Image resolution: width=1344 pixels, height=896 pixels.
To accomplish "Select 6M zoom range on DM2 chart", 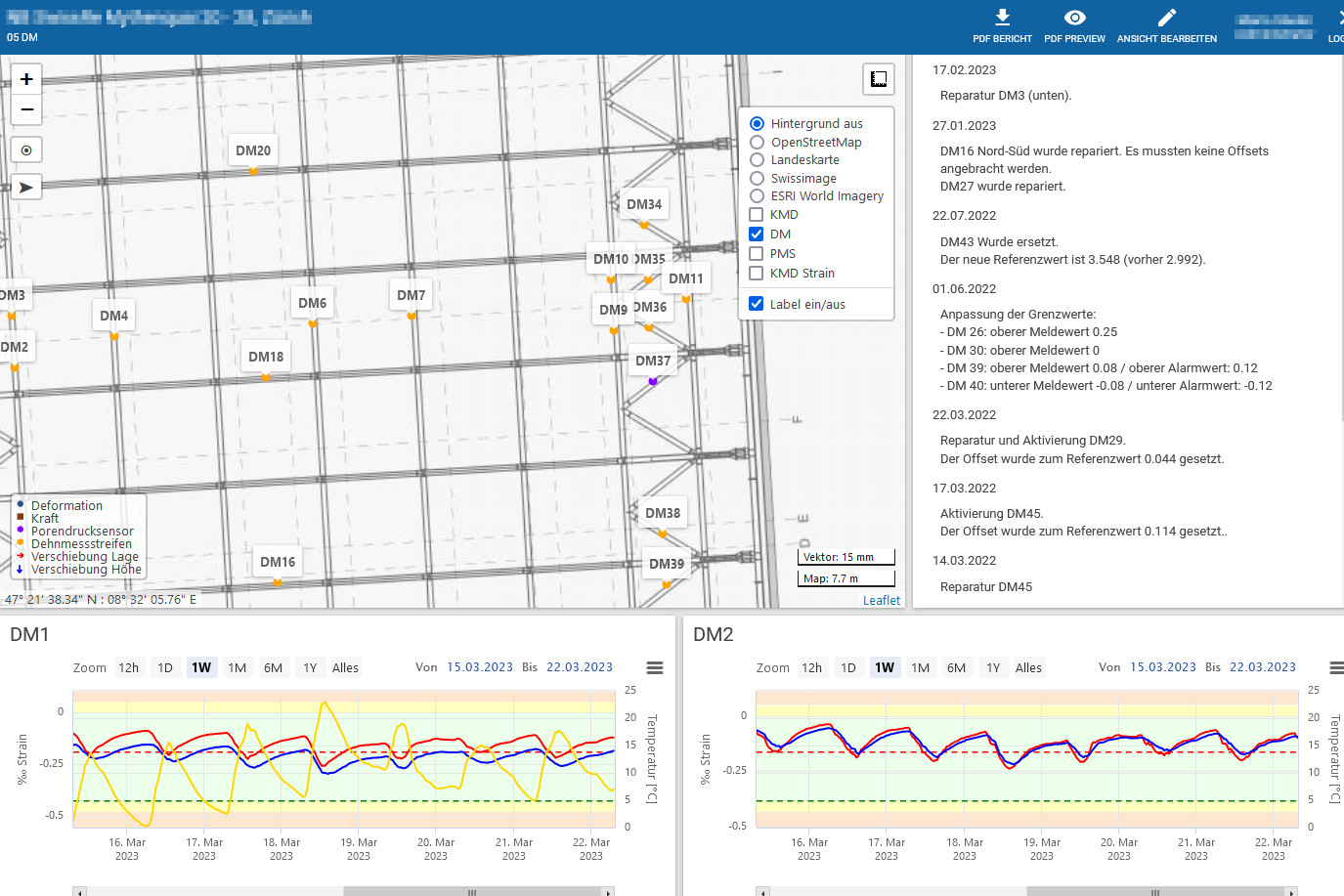I will click(956, 668).
